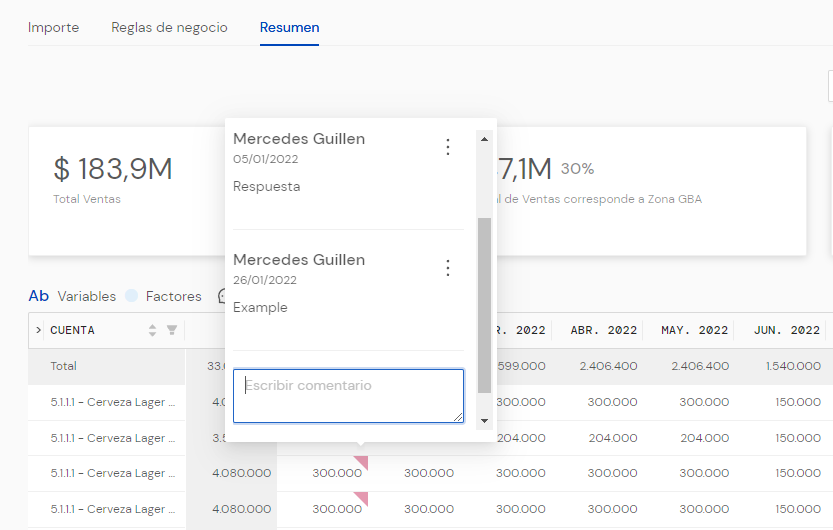Click the comment bubble icon beside Factores
This screenshot has height=530, width=833.
click(222, 296)
